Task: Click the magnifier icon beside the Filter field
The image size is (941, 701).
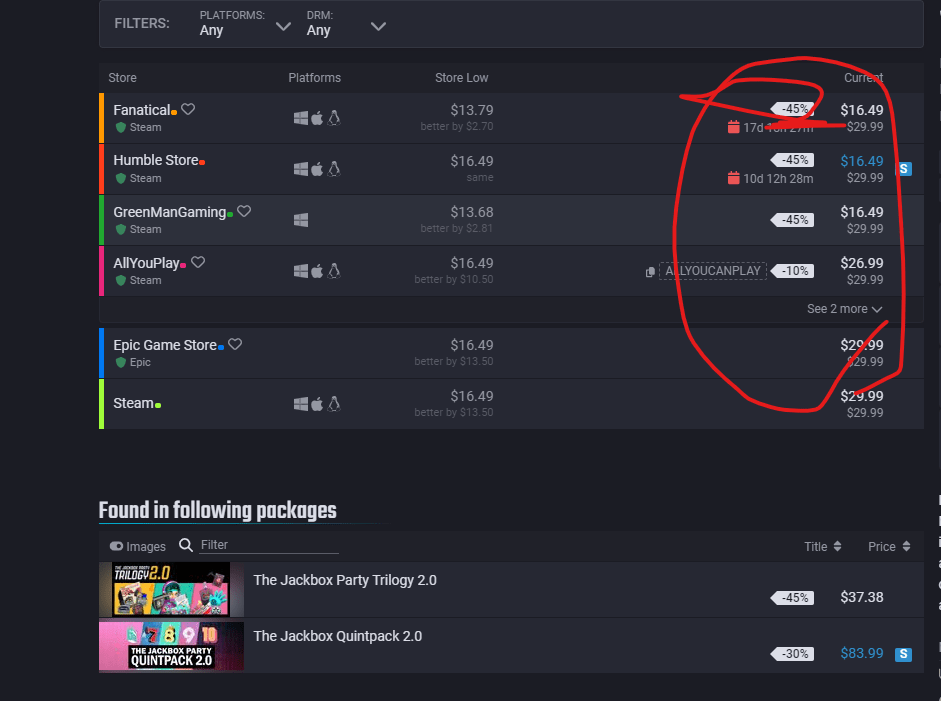Action: 186,545
